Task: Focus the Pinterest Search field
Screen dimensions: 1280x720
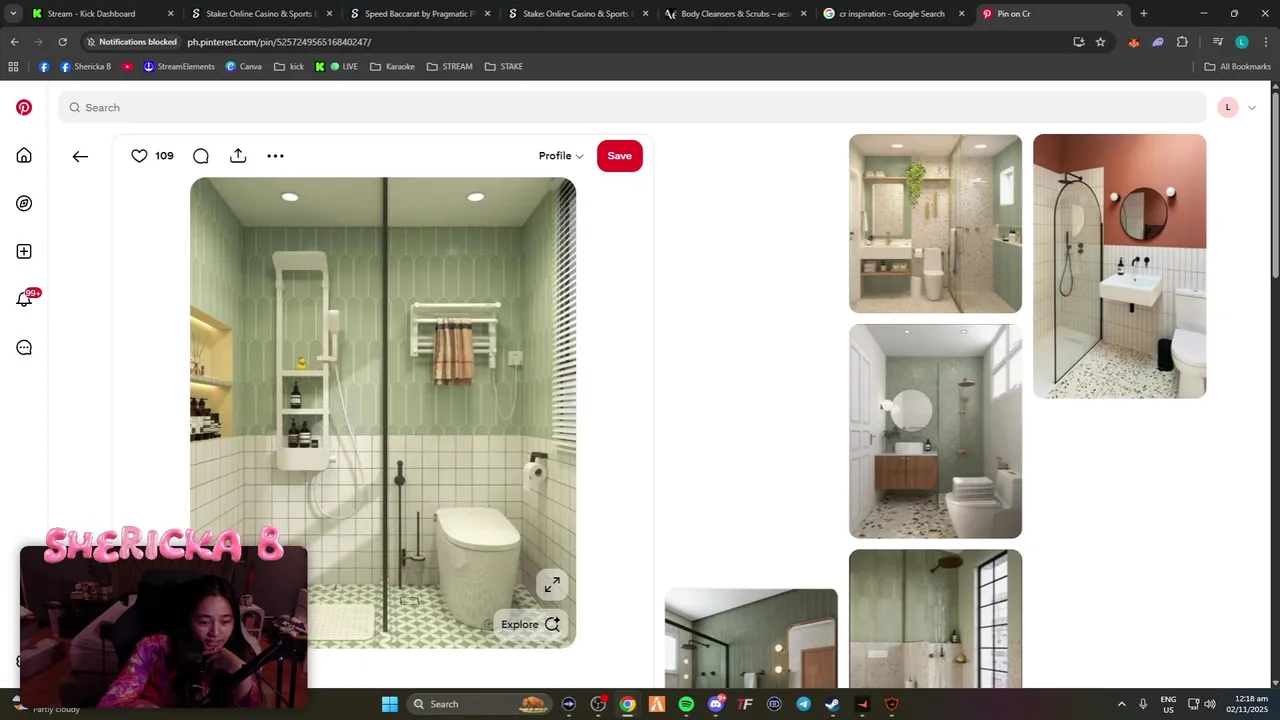Action: (x=632, y=107)
